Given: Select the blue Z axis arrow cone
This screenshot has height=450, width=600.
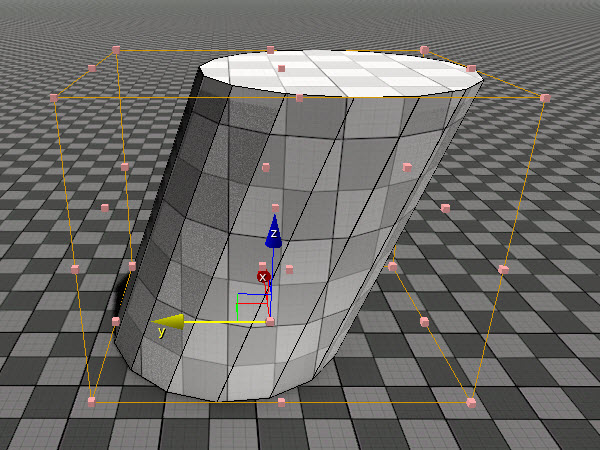Looking at the screenshot, I should click(x=274, y=232).
